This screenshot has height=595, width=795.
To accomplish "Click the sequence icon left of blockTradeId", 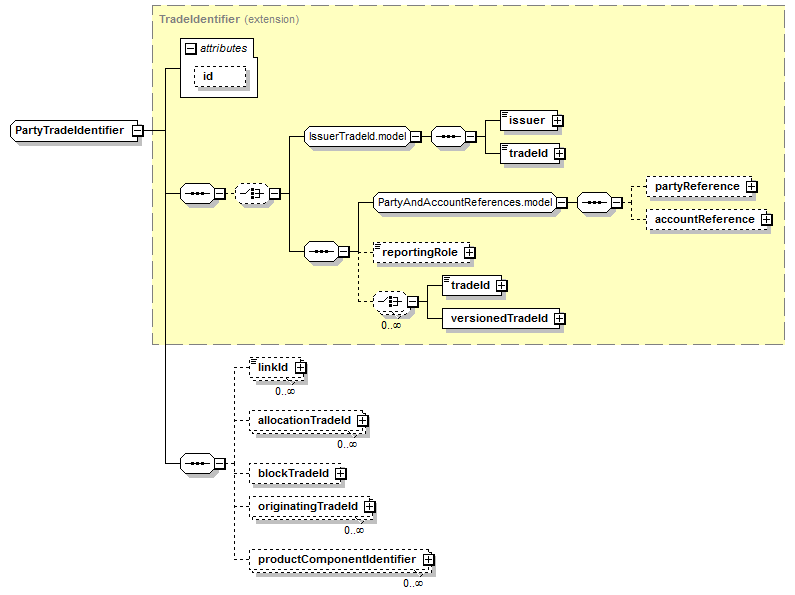I will [x=198, y=463].
